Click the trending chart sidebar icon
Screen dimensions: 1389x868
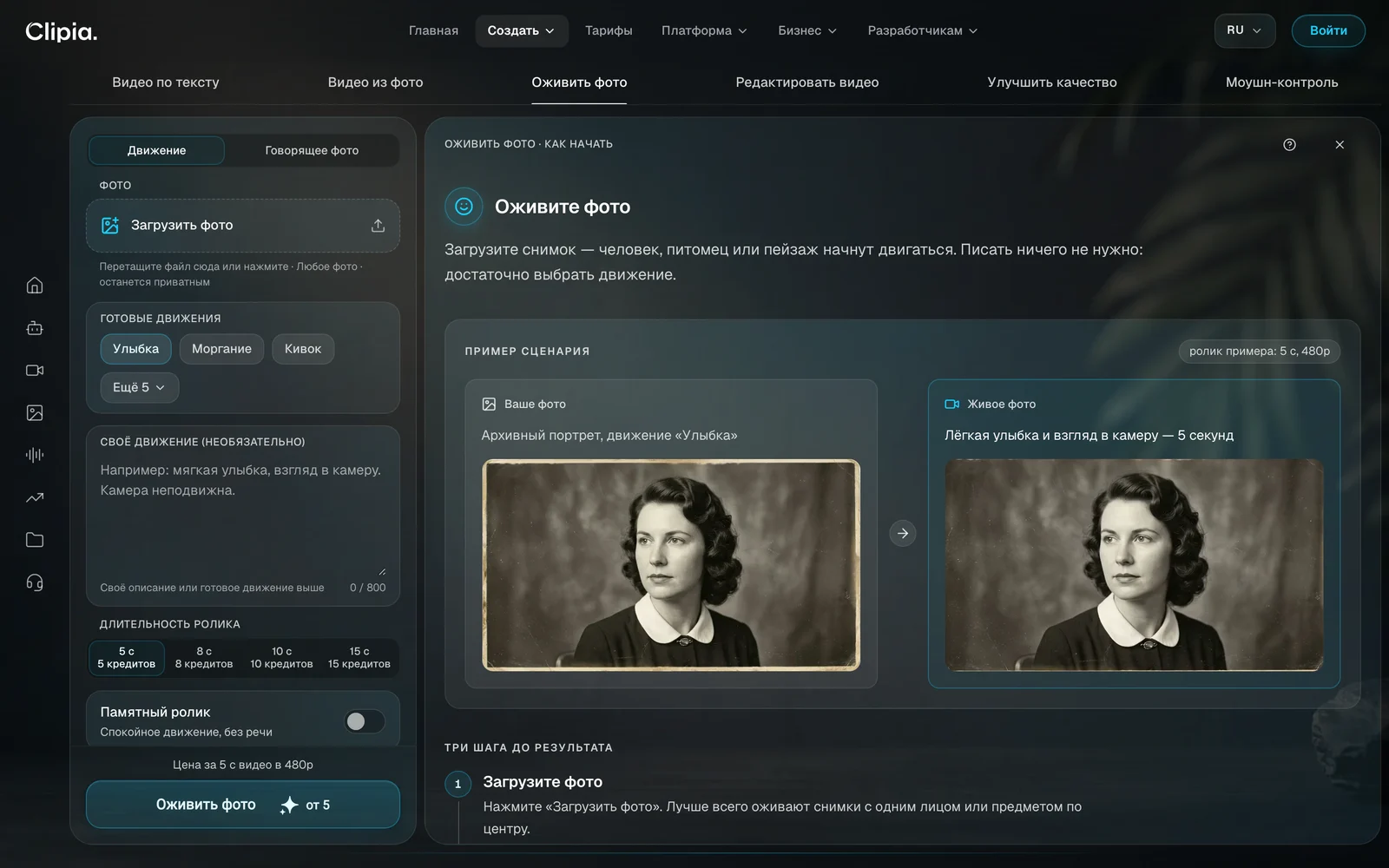coord(35,497)
